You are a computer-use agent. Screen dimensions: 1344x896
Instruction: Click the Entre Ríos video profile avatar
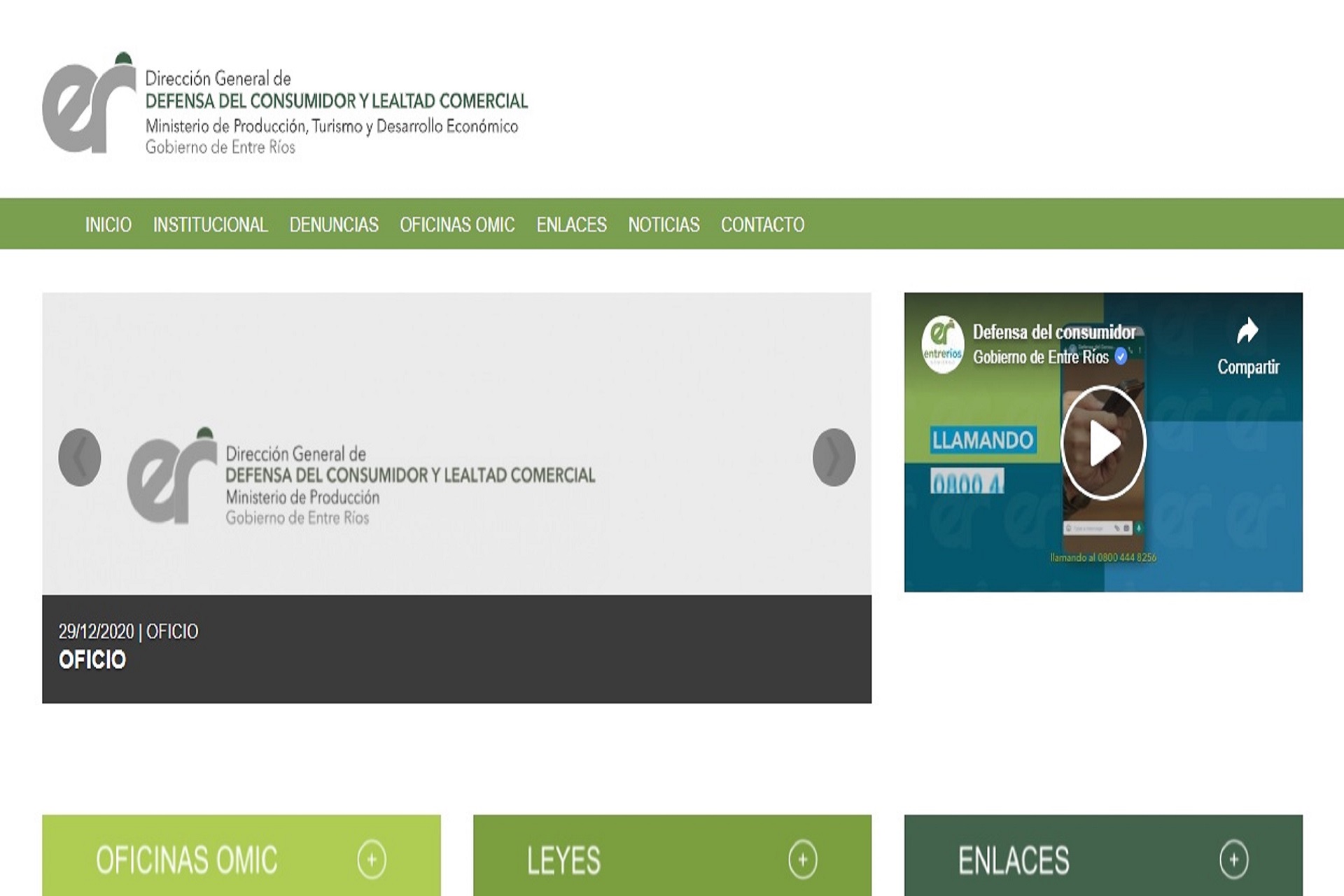tap(942, 344)
